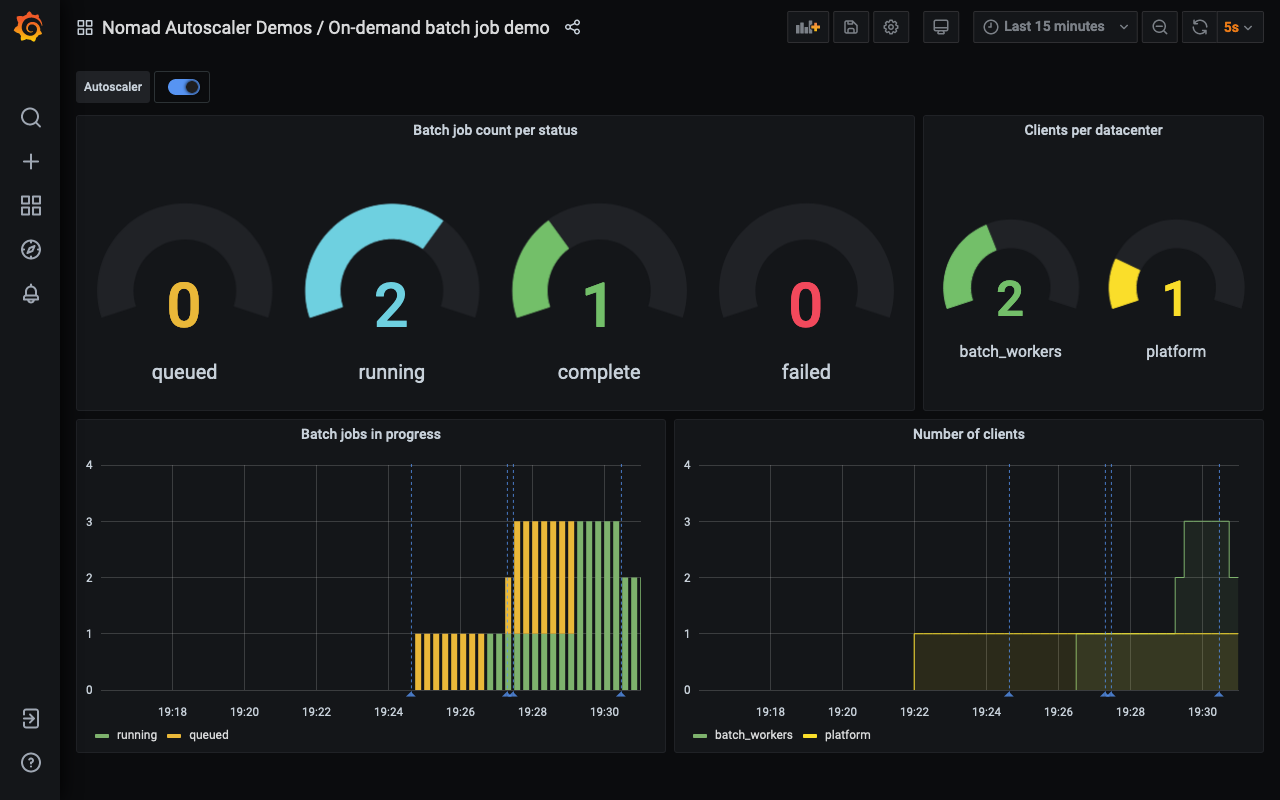Expand the 5s refresh interval dropdown
Image resolution: width=1280 pixels, height=800 pixels.
coord(1240,27)
